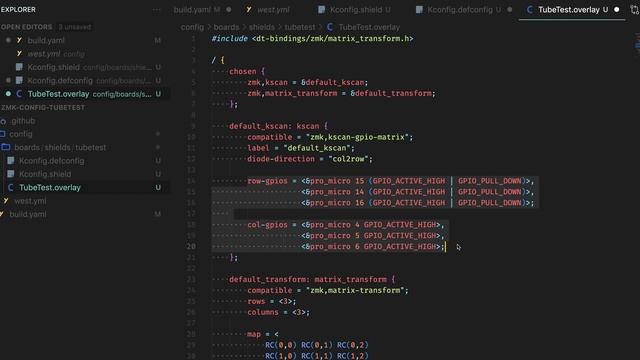Screen dimensions: 640x360
Task: Click the config breadcrumb segment
Action: (192, 27)
